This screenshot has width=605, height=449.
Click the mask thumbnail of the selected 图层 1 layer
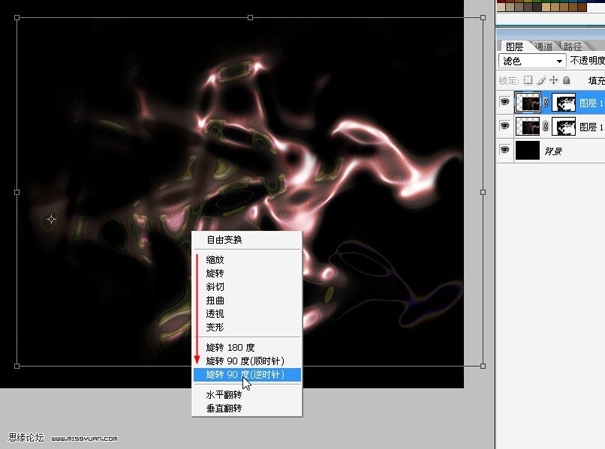[x=563, y=103]
